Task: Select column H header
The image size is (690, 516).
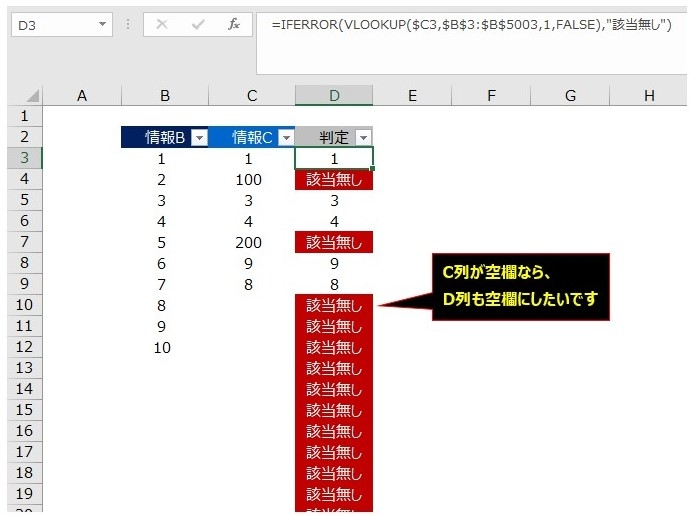Action: tap(649, 96)
